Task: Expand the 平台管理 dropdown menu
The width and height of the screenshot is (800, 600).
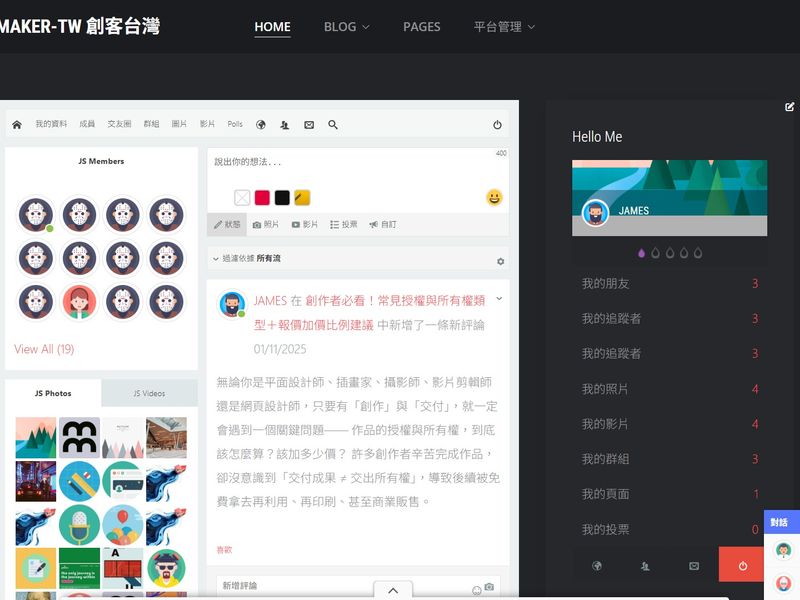Action: tap(504, 27)
